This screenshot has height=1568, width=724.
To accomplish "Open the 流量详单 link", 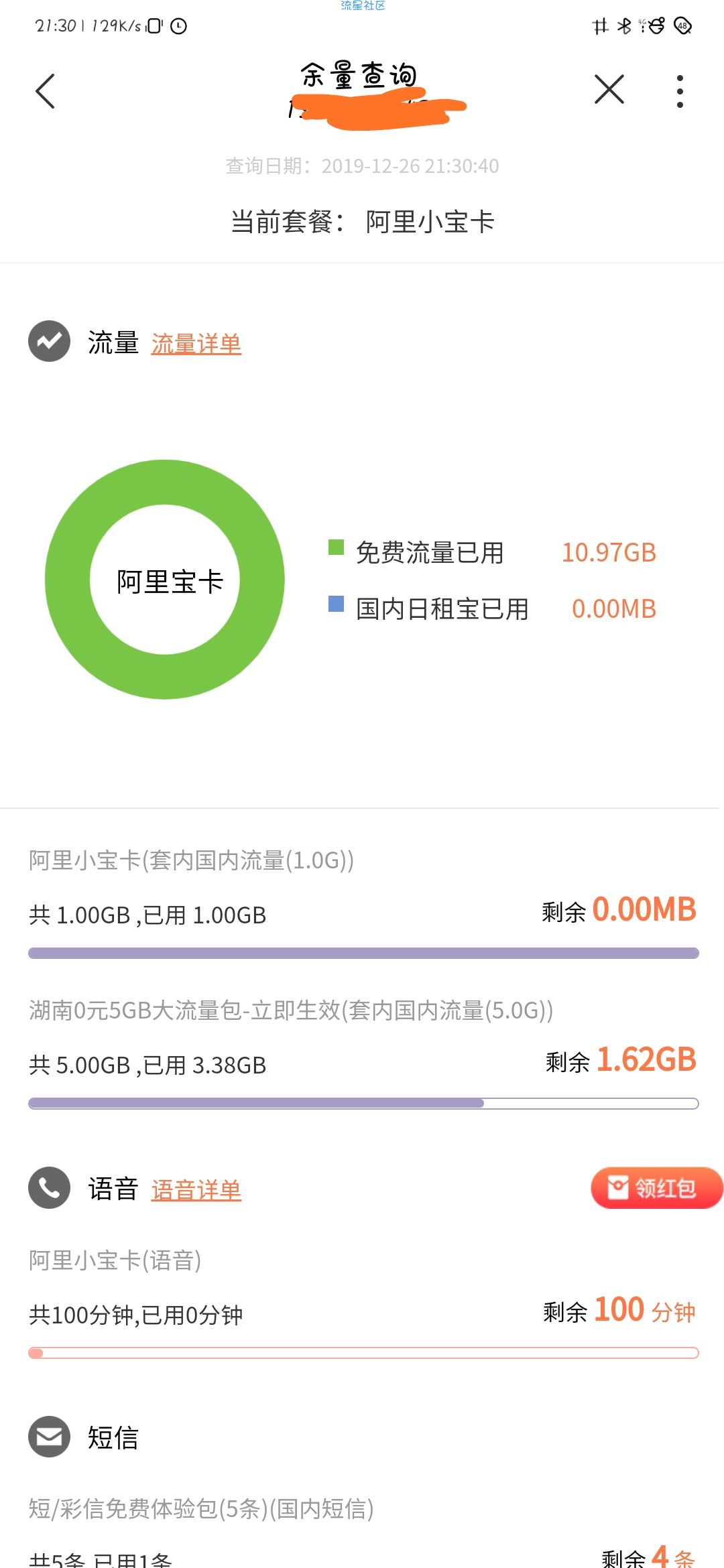I will coord(196,344).
